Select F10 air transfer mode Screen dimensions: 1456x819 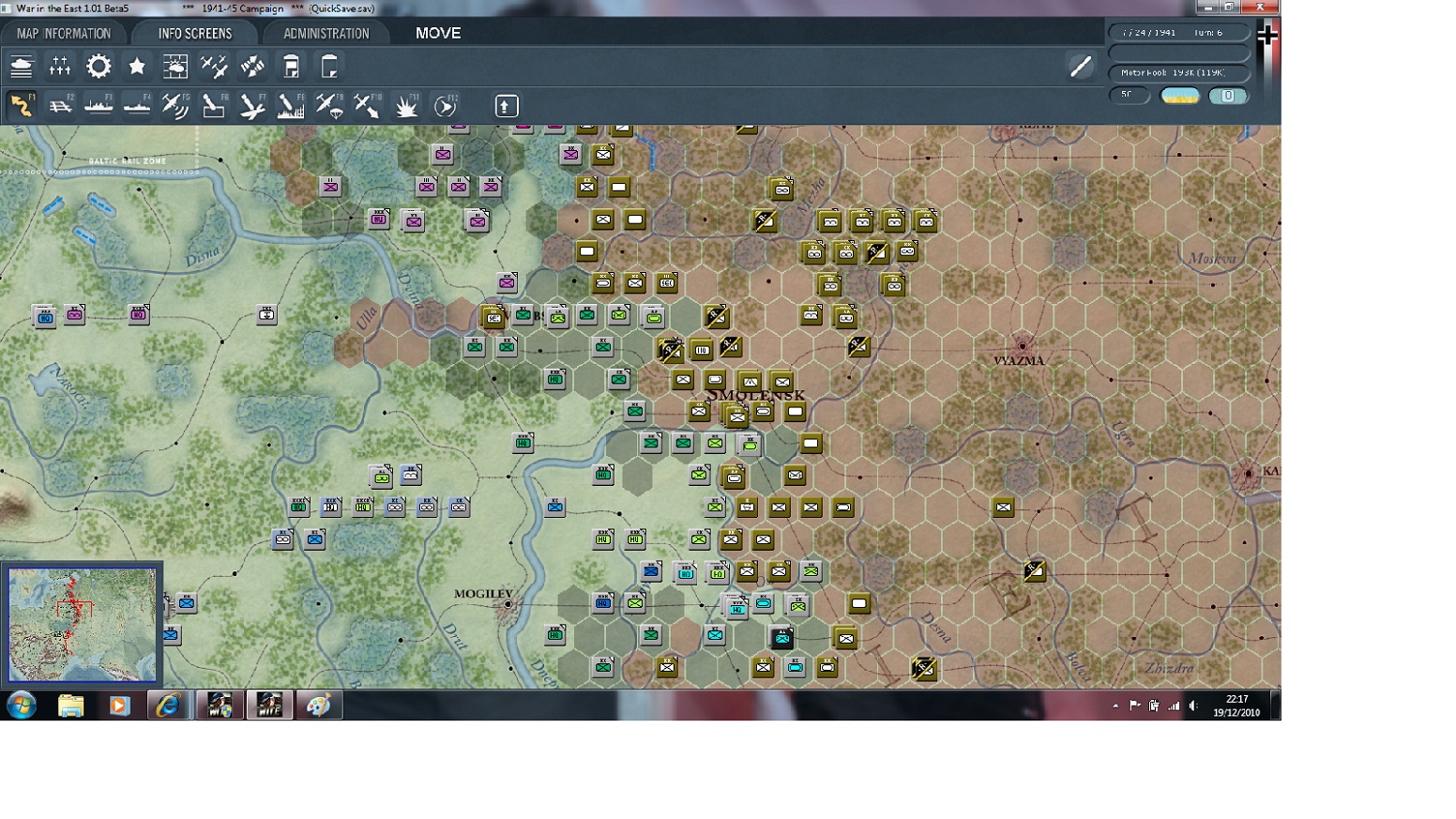point(368,106)
